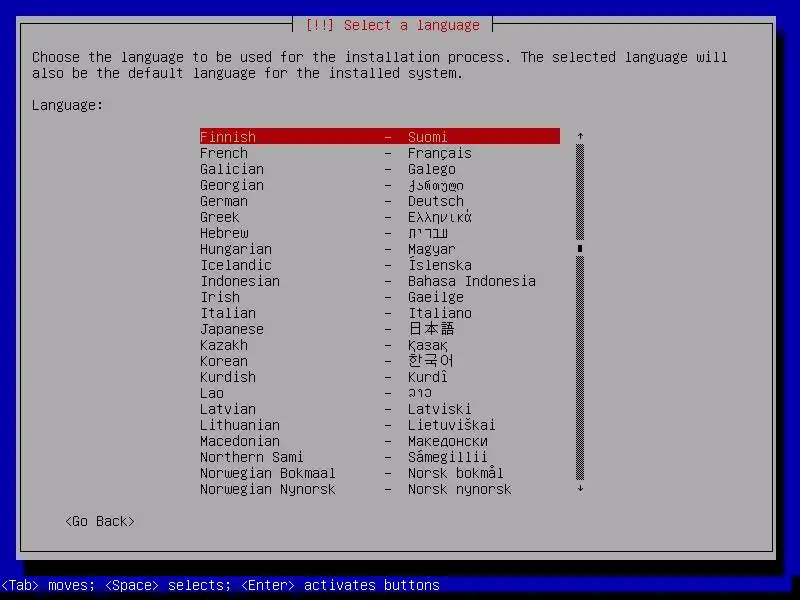The image size is (800, 600).
Task: Select Irish - Gaeilge language row
Action: (380, 297)
